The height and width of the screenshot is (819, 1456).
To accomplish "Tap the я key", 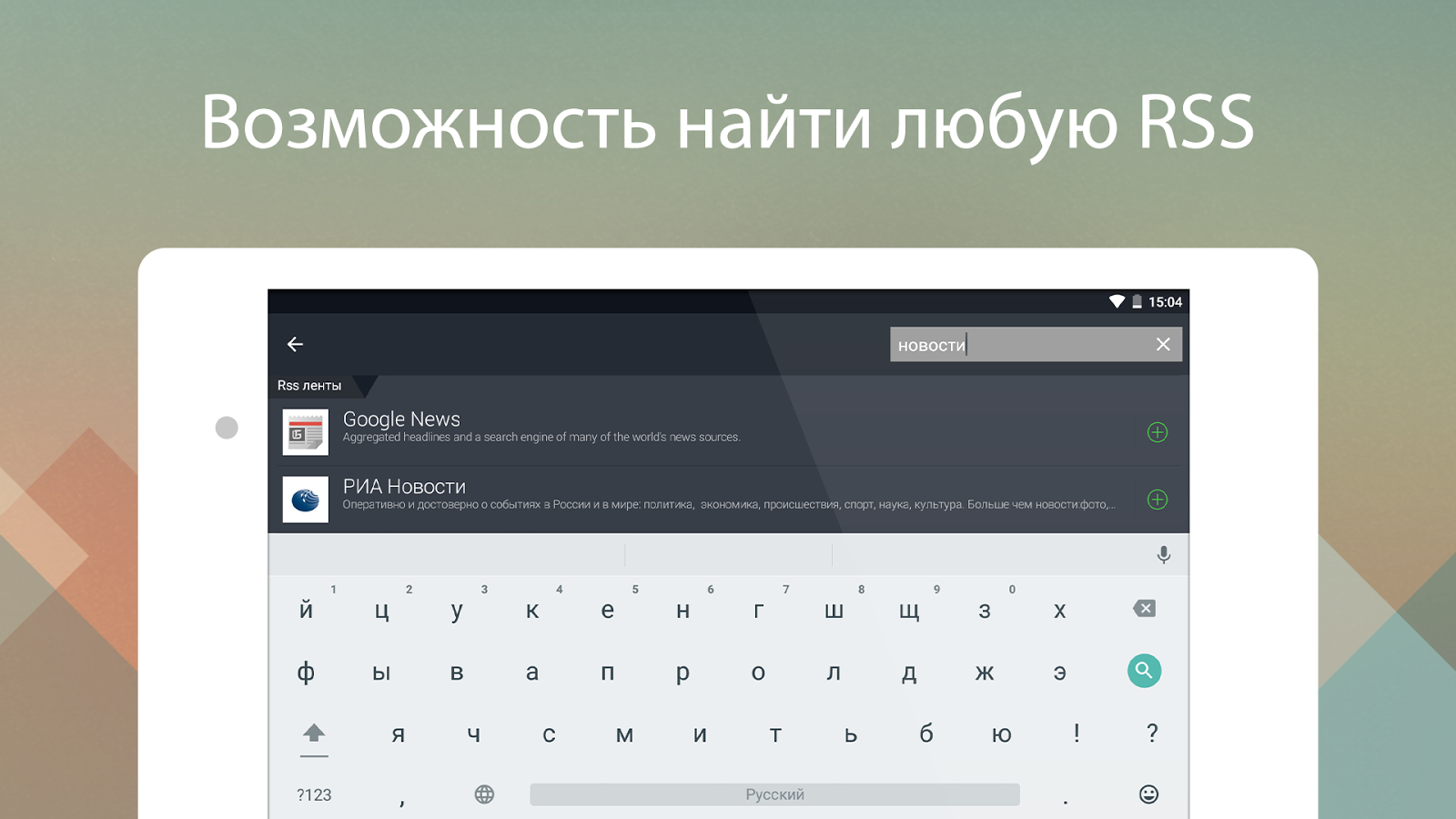I will tap(398, 734).
